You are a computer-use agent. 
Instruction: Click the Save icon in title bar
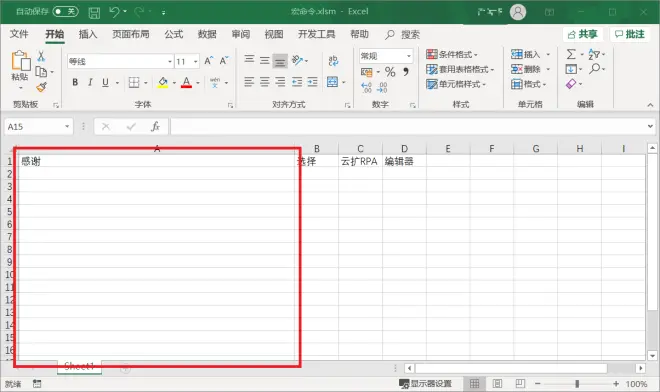[x=94, y=12]
